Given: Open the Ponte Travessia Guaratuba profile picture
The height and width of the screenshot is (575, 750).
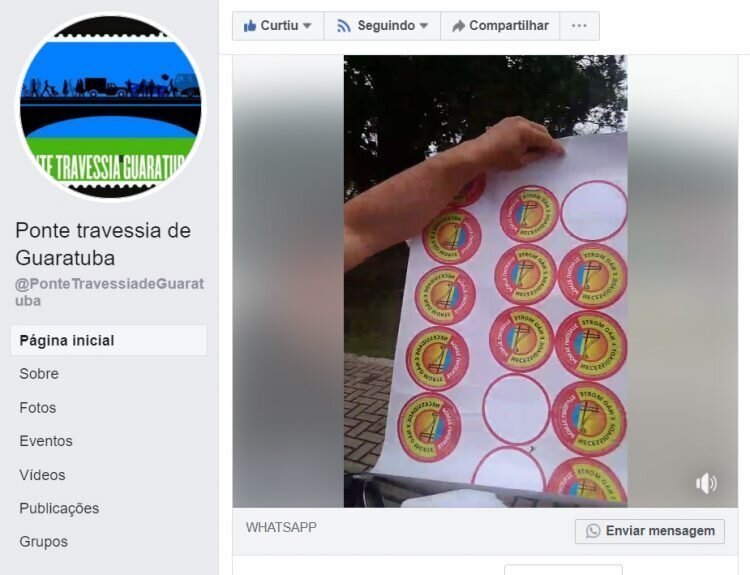Looking at the screenshot, I should point(111,107).
